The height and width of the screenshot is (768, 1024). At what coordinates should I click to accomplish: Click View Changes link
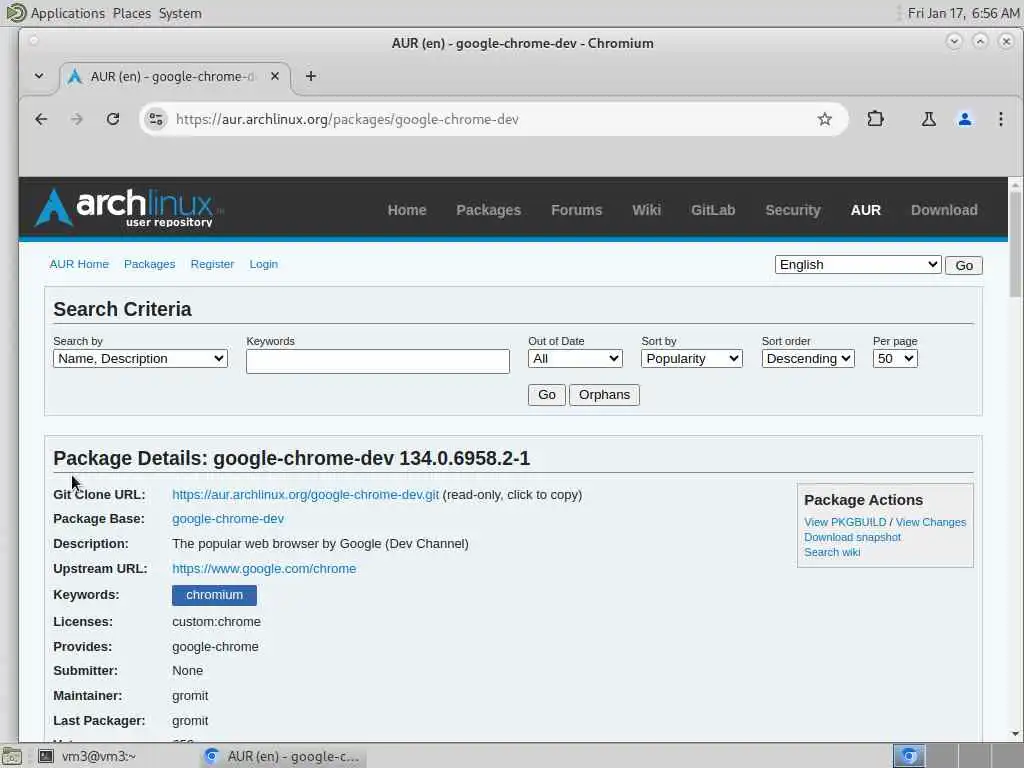(x=931, y=522)
